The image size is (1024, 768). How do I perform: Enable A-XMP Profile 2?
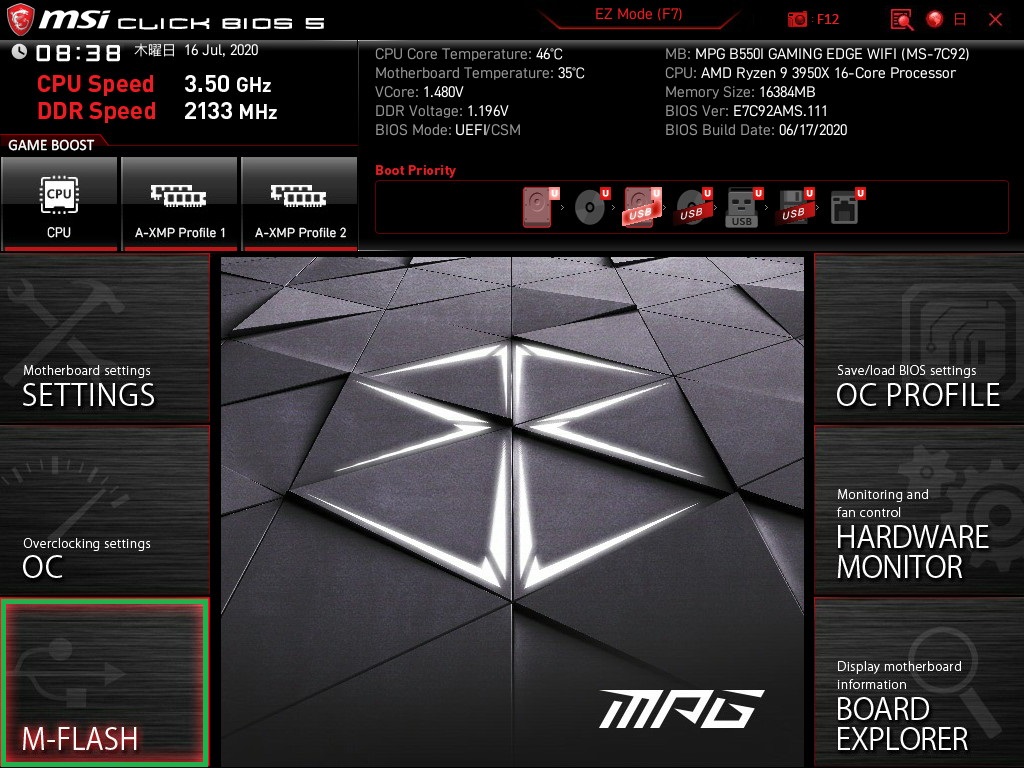[x=300, y=203]
